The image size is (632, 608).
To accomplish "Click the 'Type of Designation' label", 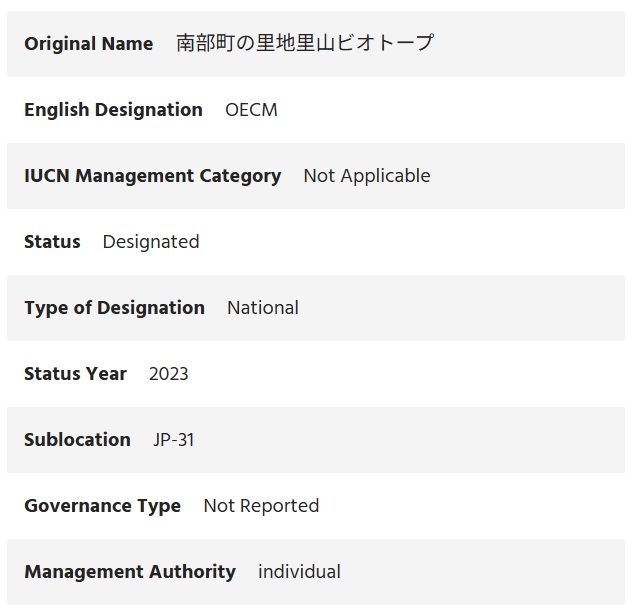I will 114,308.
